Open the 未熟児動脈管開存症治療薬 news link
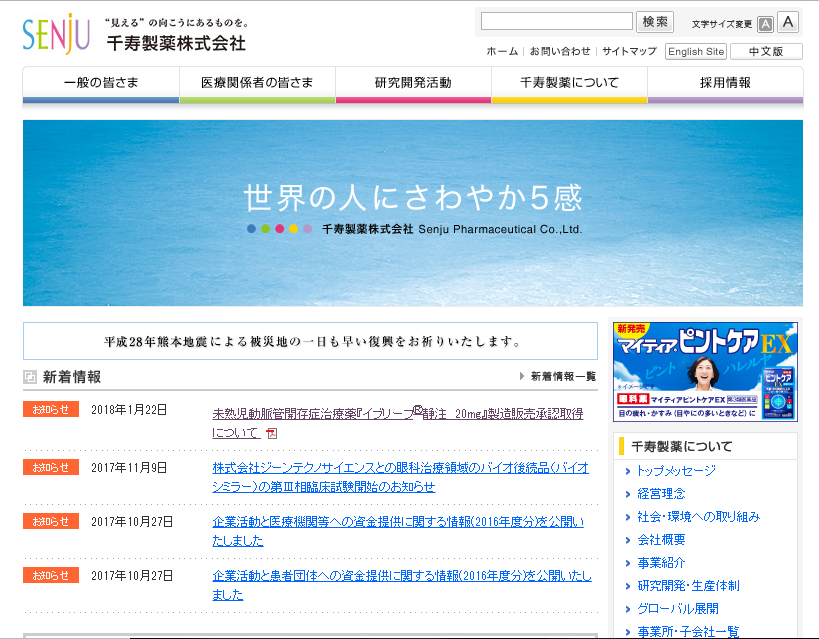The height and width of the screenshot is (639, 819). pos(397,423)
